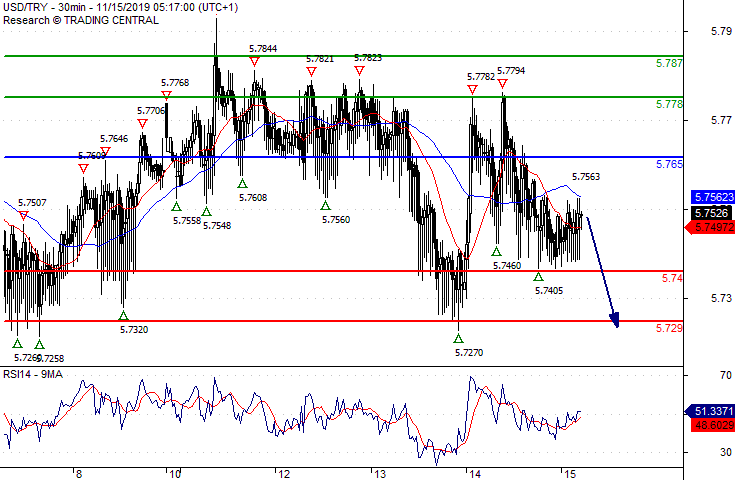Click date 13 on the time axis
Viewport: 735px width, 480px height.
pyautogui.click(x=380, y=474)
